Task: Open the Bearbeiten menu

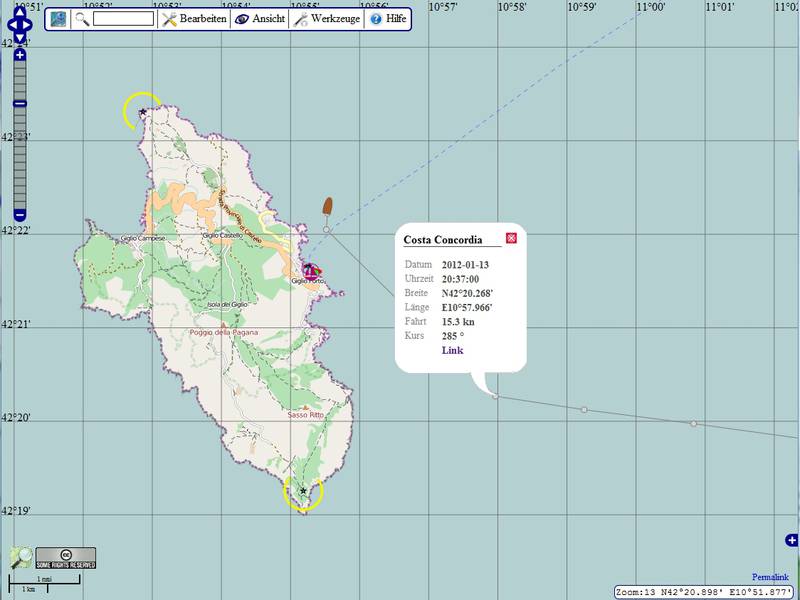Action: coord(194,19)
